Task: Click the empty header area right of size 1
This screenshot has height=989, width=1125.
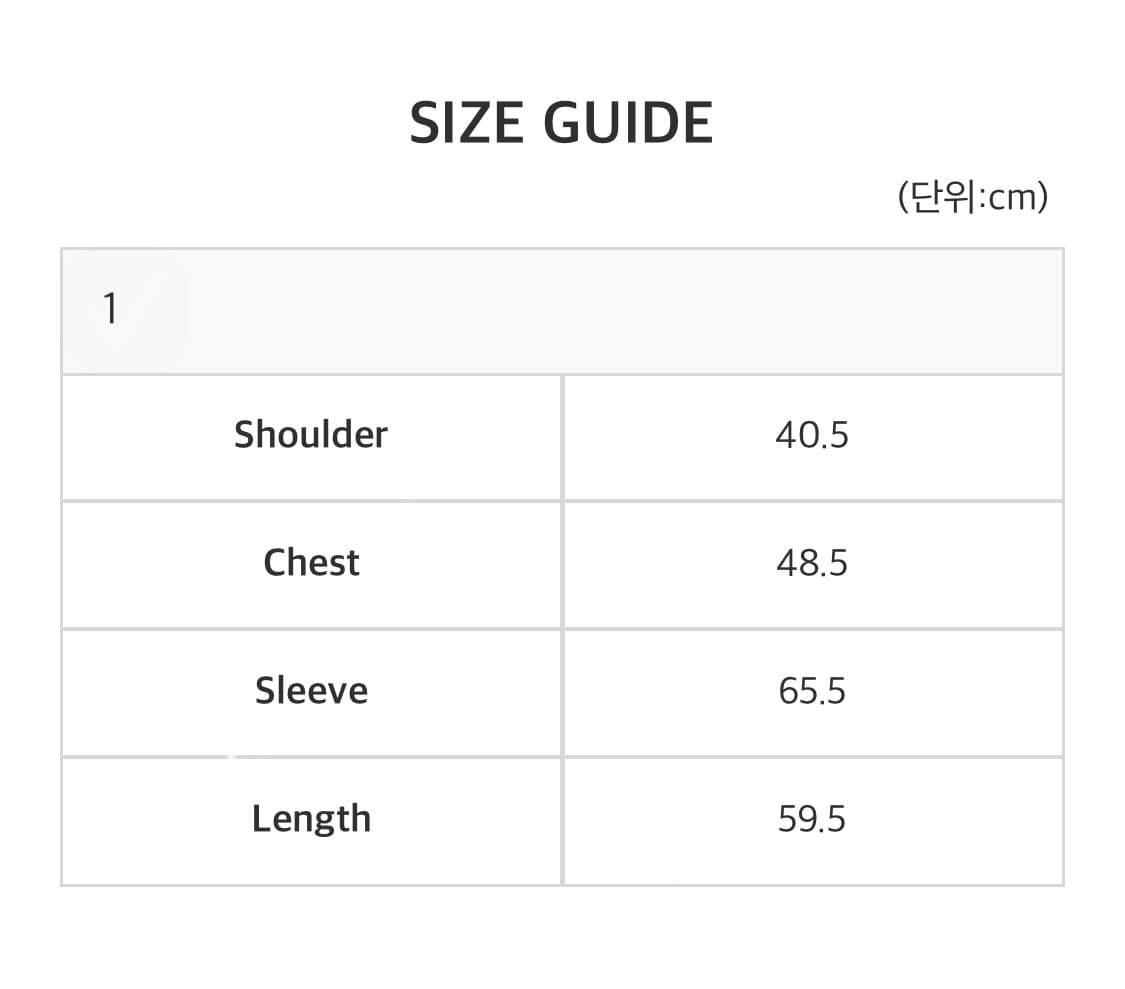Action: (x=620, y=311)
